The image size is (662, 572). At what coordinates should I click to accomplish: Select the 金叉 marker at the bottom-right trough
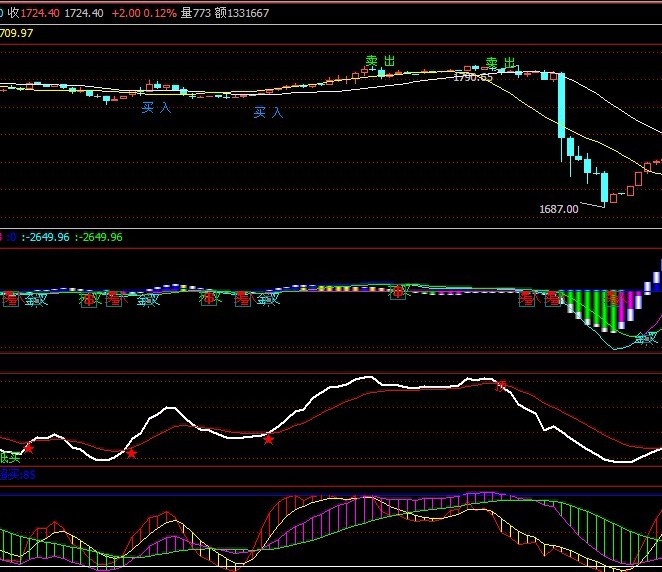point(646,338)
